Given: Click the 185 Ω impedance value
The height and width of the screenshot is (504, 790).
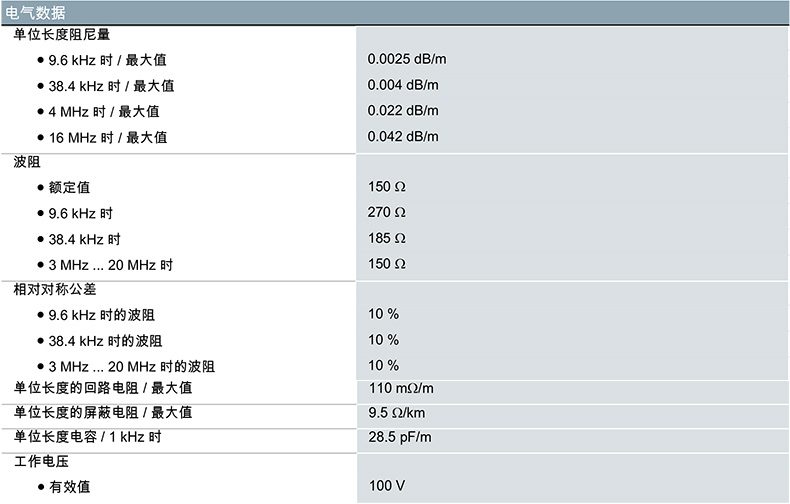Looking at the screenshot, I should click(387, 239).
